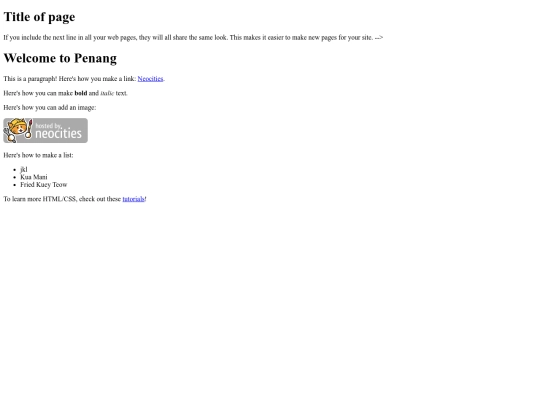Click the bullet before Fried Kuey Teow
Viewport: 540px width, 405px height.
(14, 185)
